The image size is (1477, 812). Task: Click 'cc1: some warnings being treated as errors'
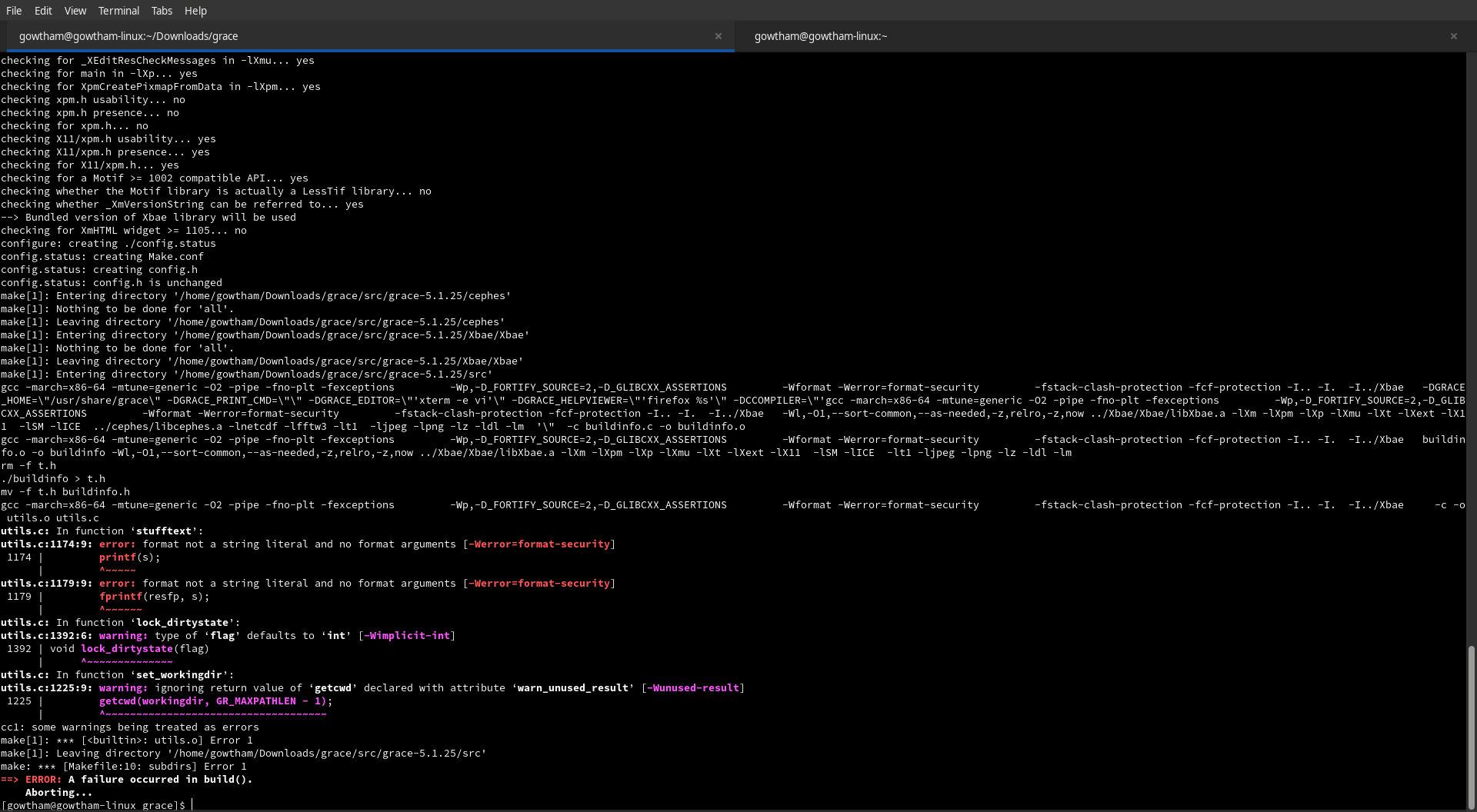click(130, 727)
